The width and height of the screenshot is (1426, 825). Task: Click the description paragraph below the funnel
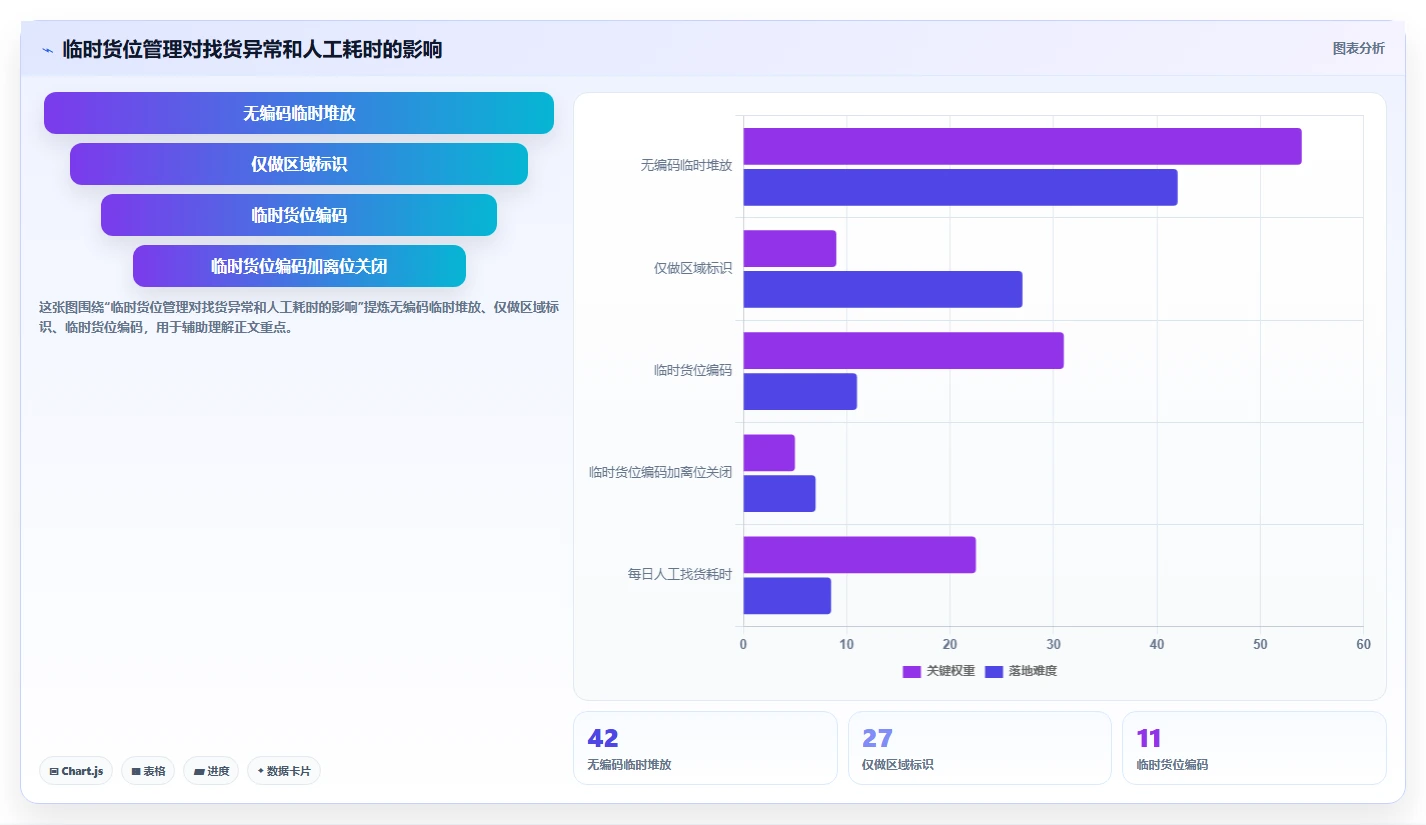298,317
